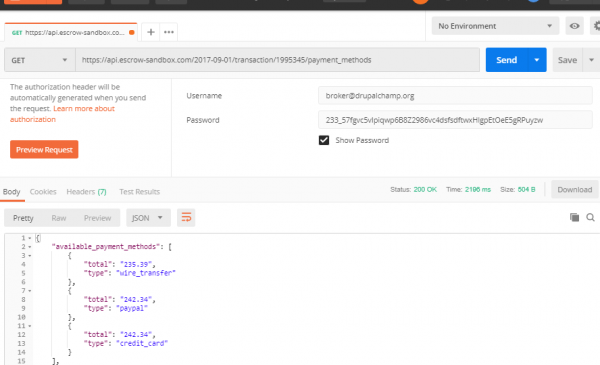
Task: Click the request URL input field
Action: click(x=277, y=60)
